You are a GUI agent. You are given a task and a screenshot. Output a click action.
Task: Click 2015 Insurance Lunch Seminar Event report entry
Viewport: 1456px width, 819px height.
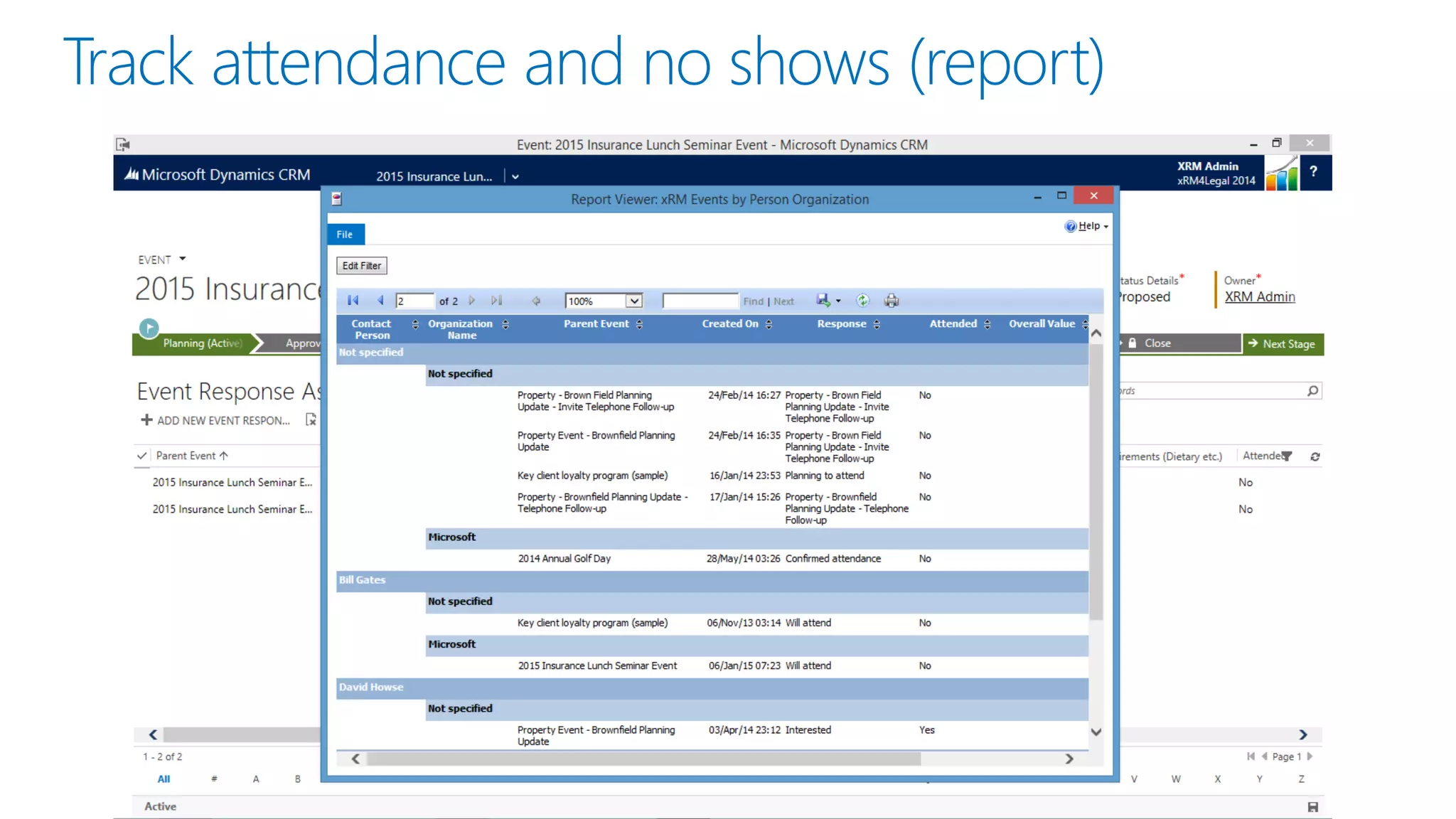tap(597, 666)
